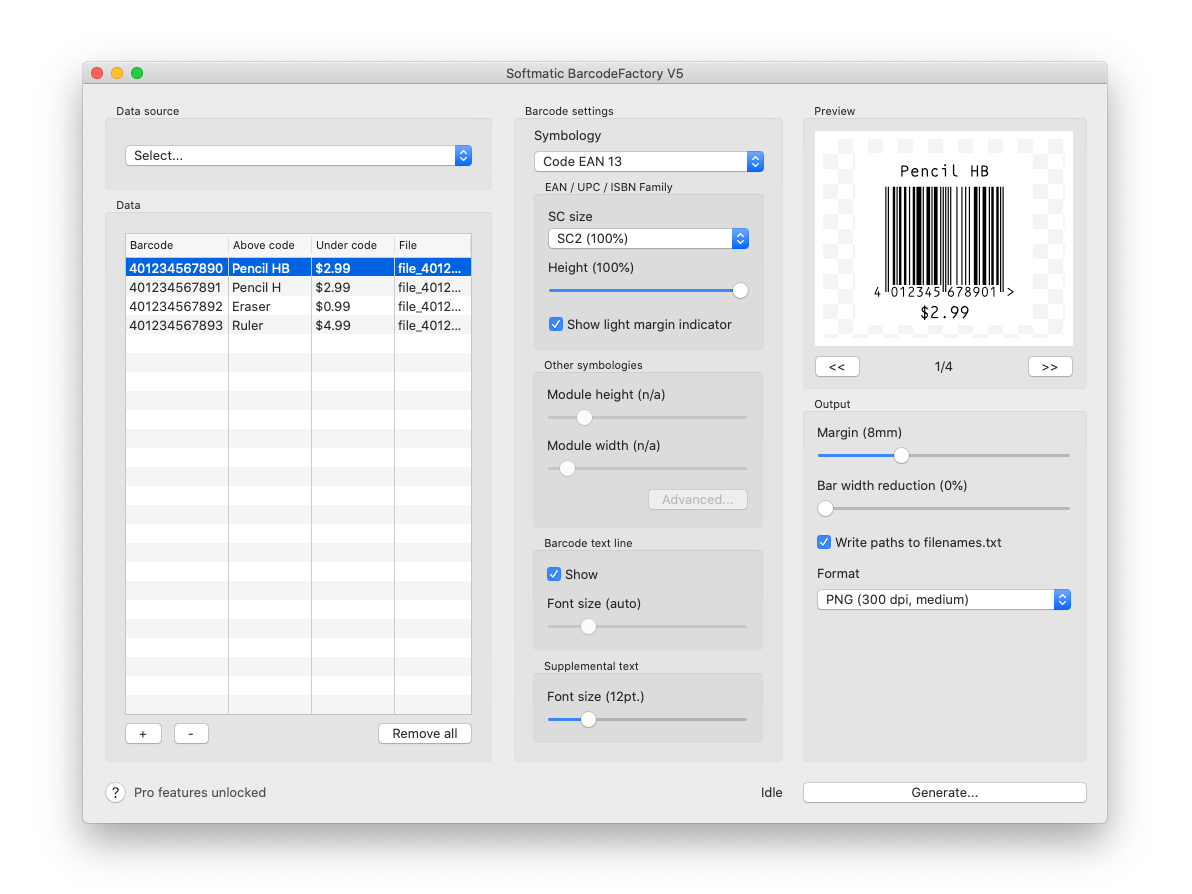Screen dimensions: 1192x894
Task: Uncheck Write paths to filenames.txt
Action: pyautogui.click(x=824, y=542)
